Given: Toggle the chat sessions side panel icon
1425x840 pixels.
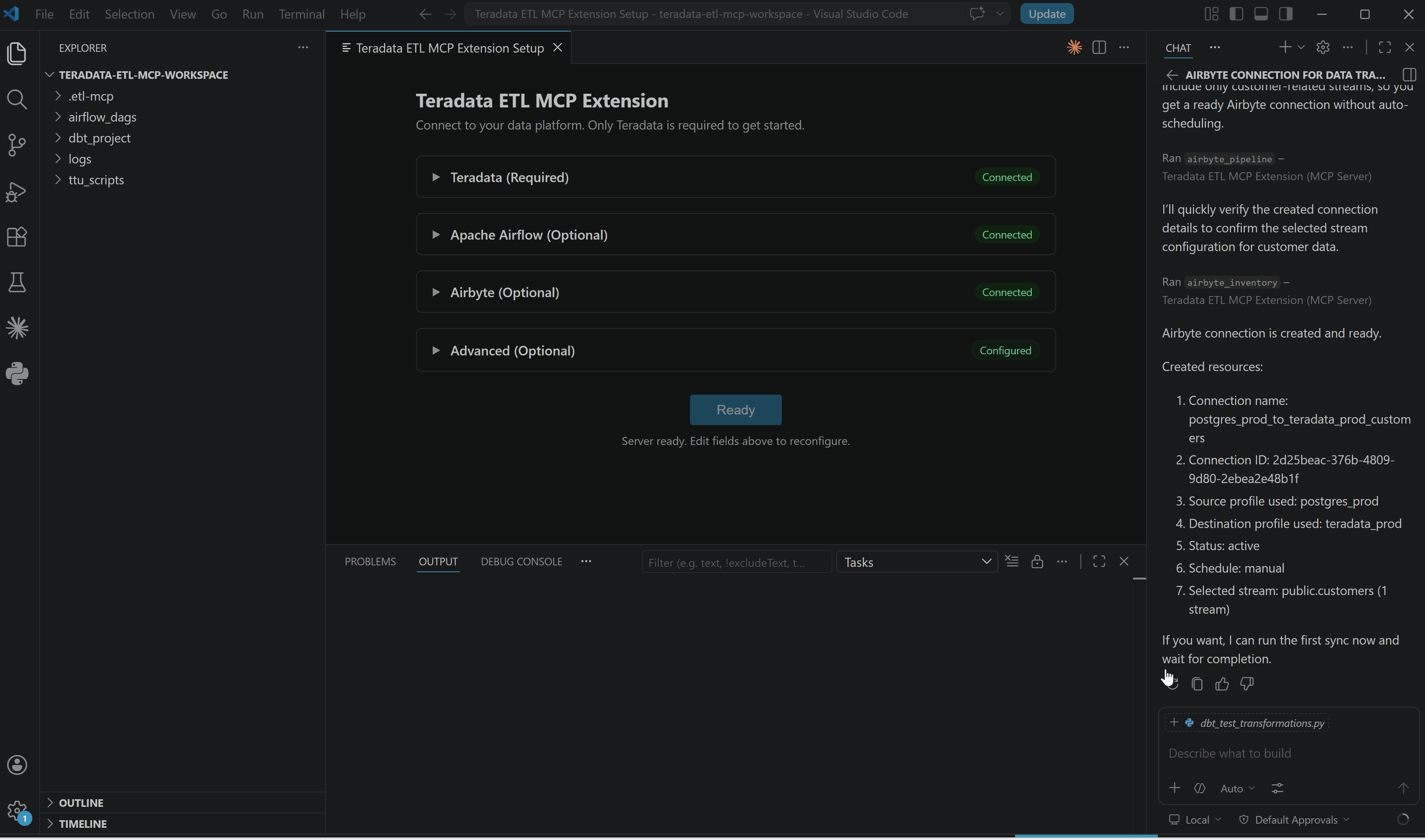Looking at the screenshot, I should (x=1409, y=75).
